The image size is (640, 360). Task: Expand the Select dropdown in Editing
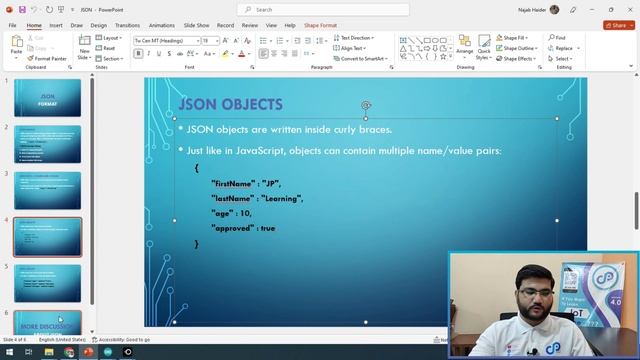[560, 59]
